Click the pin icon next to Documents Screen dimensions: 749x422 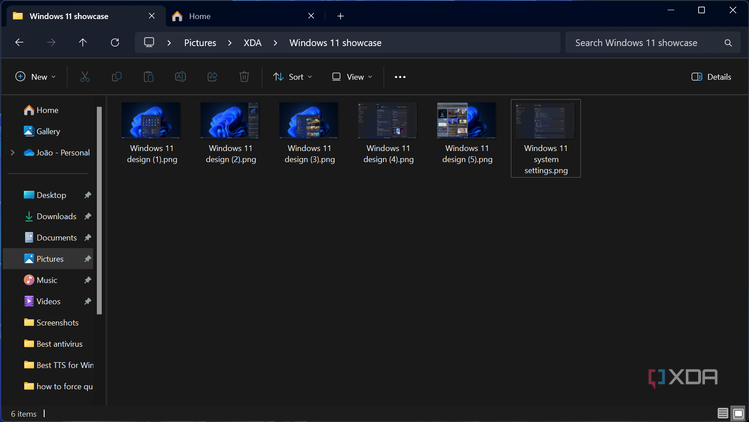click(x=87, y=238)
